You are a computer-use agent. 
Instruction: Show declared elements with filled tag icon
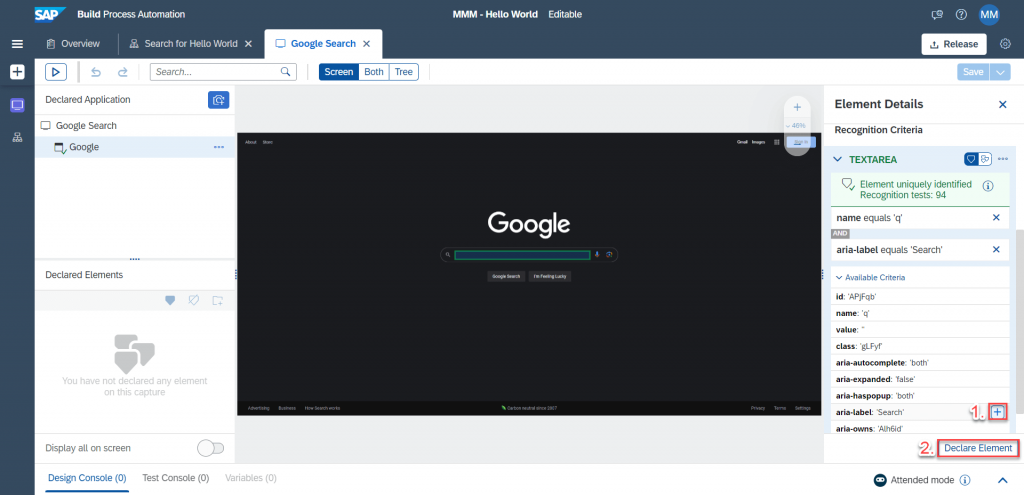(170, 300)
